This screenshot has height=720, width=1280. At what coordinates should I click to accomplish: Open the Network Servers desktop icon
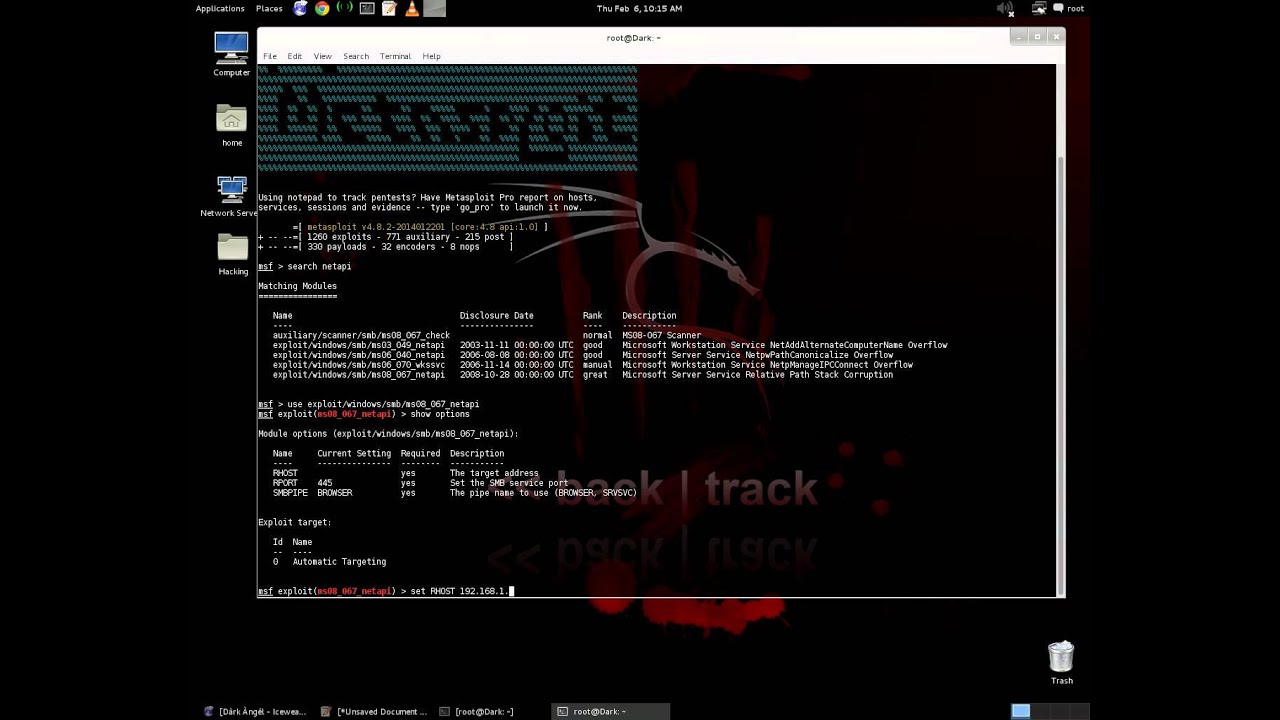pyautogui.click(x=231, y=196)
